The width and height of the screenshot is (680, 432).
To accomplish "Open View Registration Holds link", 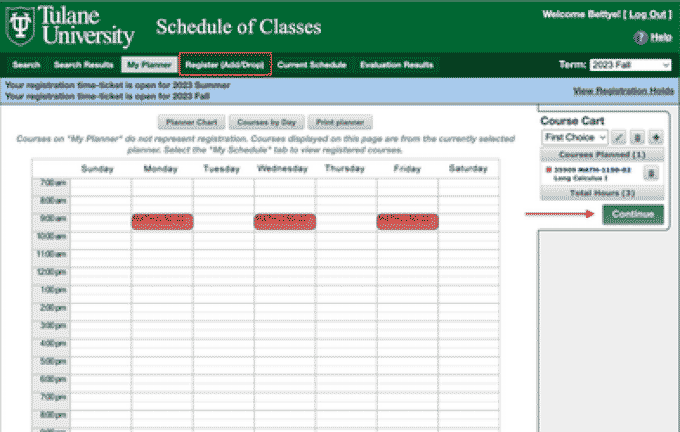I will click(623, 91).
